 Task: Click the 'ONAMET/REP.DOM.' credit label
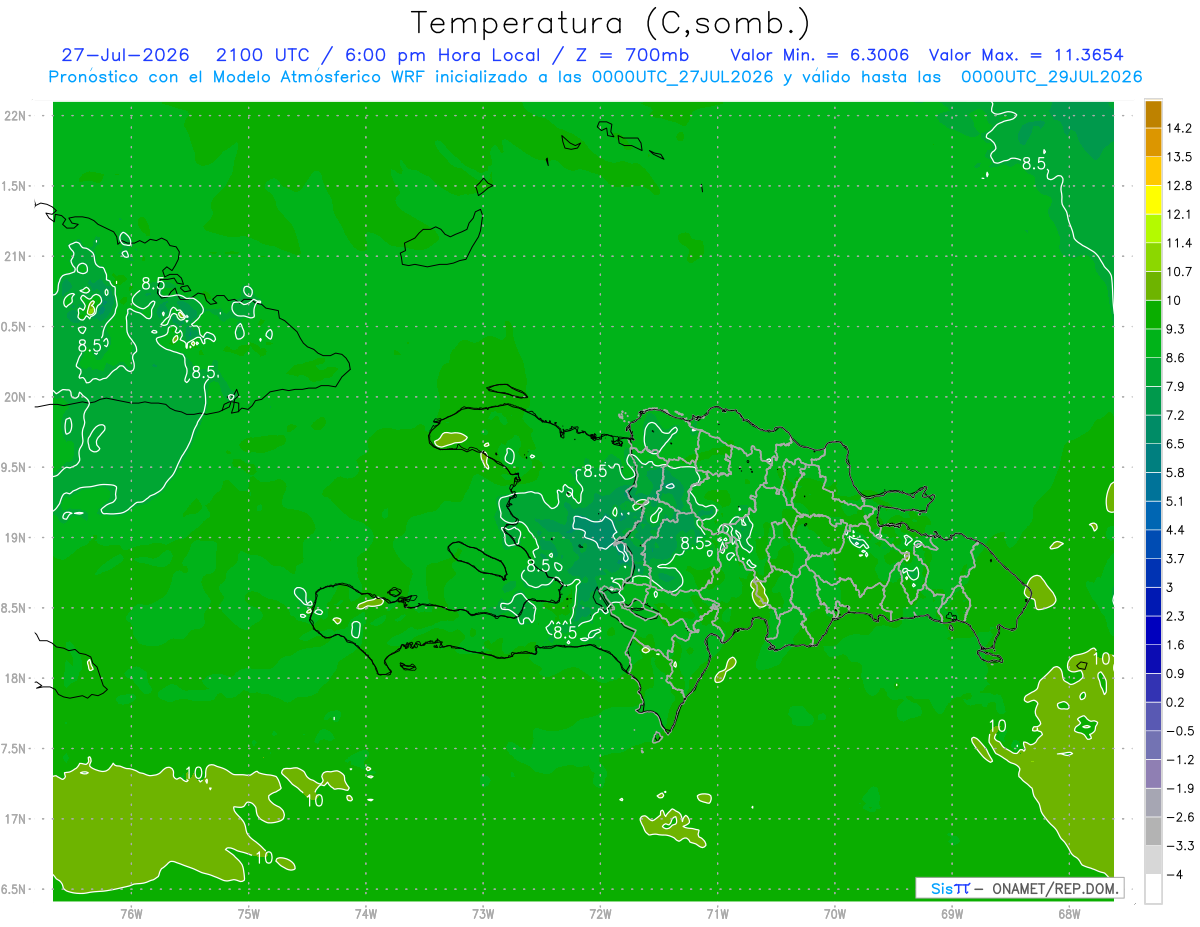(x=1054, y=888)
